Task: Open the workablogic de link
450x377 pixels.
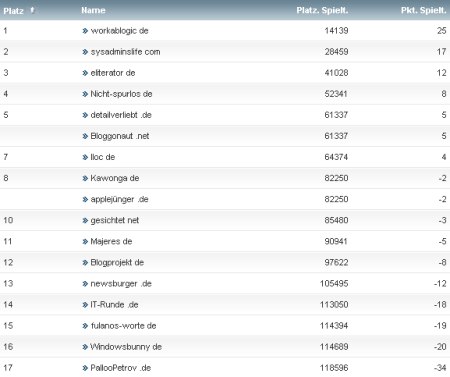Action: [119, 31]
